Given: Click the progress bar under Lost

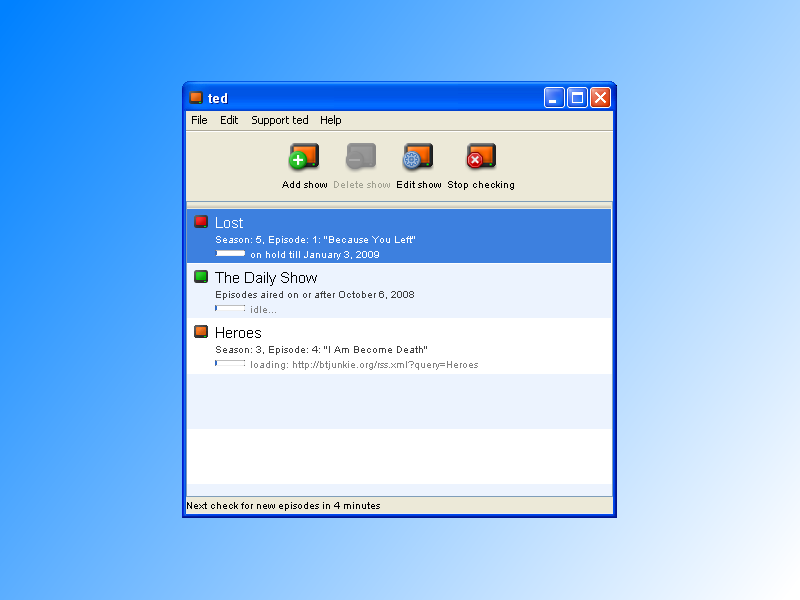Looking at the screenshot, I should pos(230,254).
